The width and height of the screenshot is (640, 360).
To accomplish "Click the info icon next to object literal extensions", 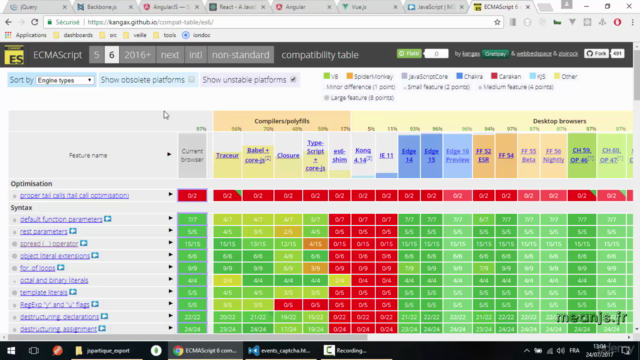I will (95, 256).
